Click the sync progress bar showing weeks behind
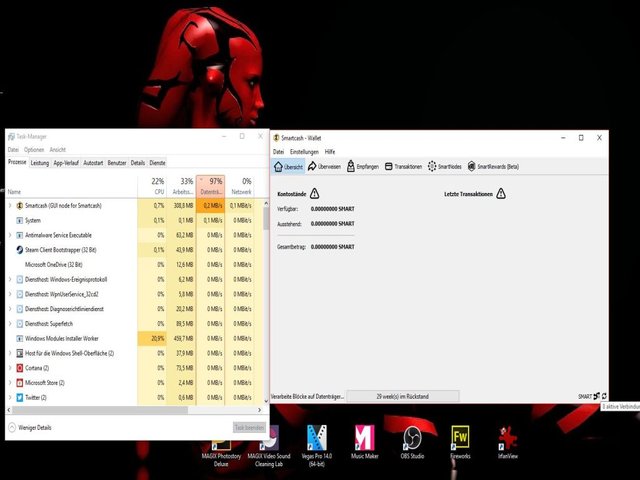 pos(402,396)
